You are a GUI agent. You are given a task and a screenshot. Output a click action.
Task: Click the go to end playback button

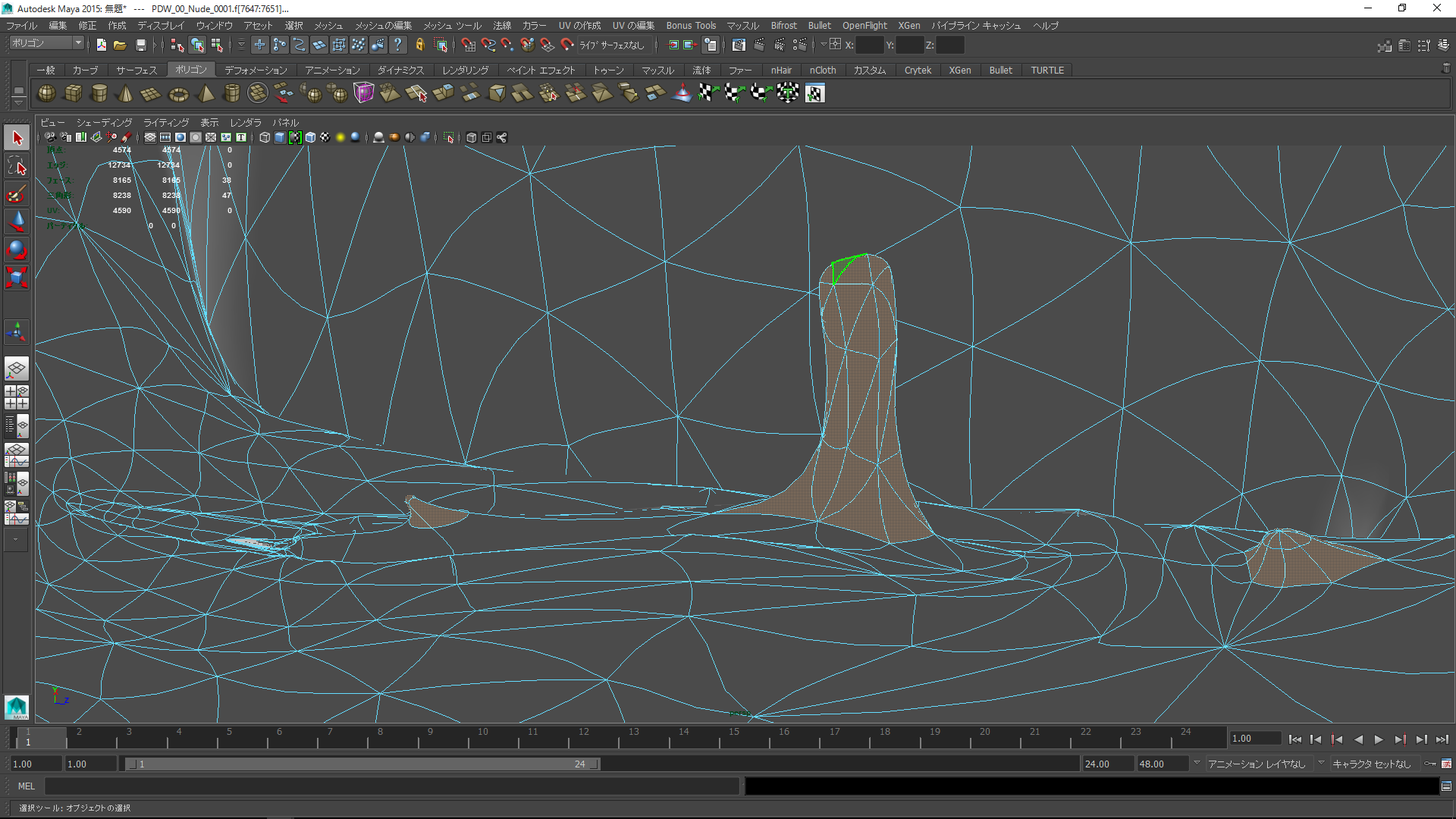point(1442,739)
